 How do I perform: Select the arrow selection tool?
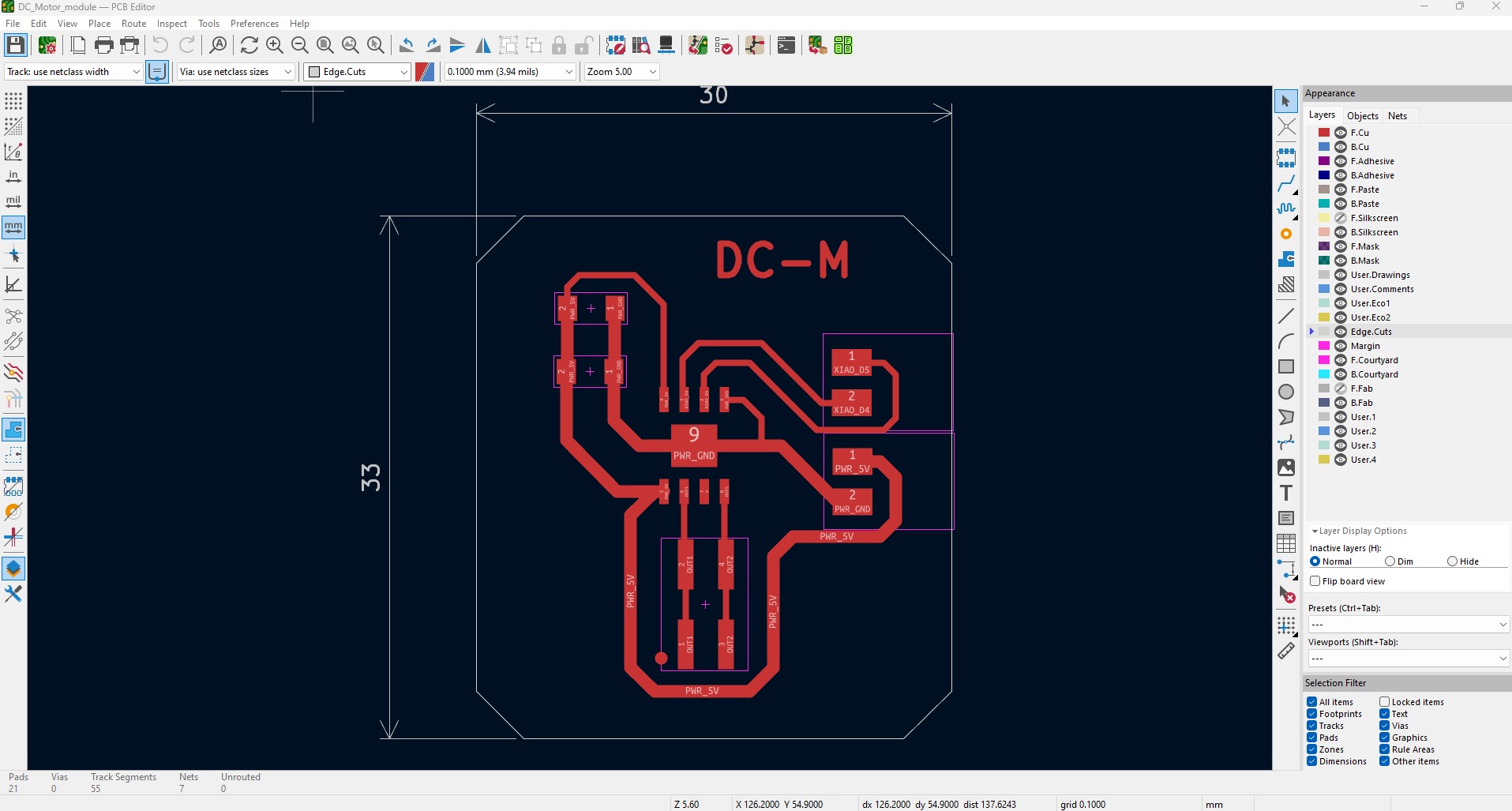[1286, 101]
